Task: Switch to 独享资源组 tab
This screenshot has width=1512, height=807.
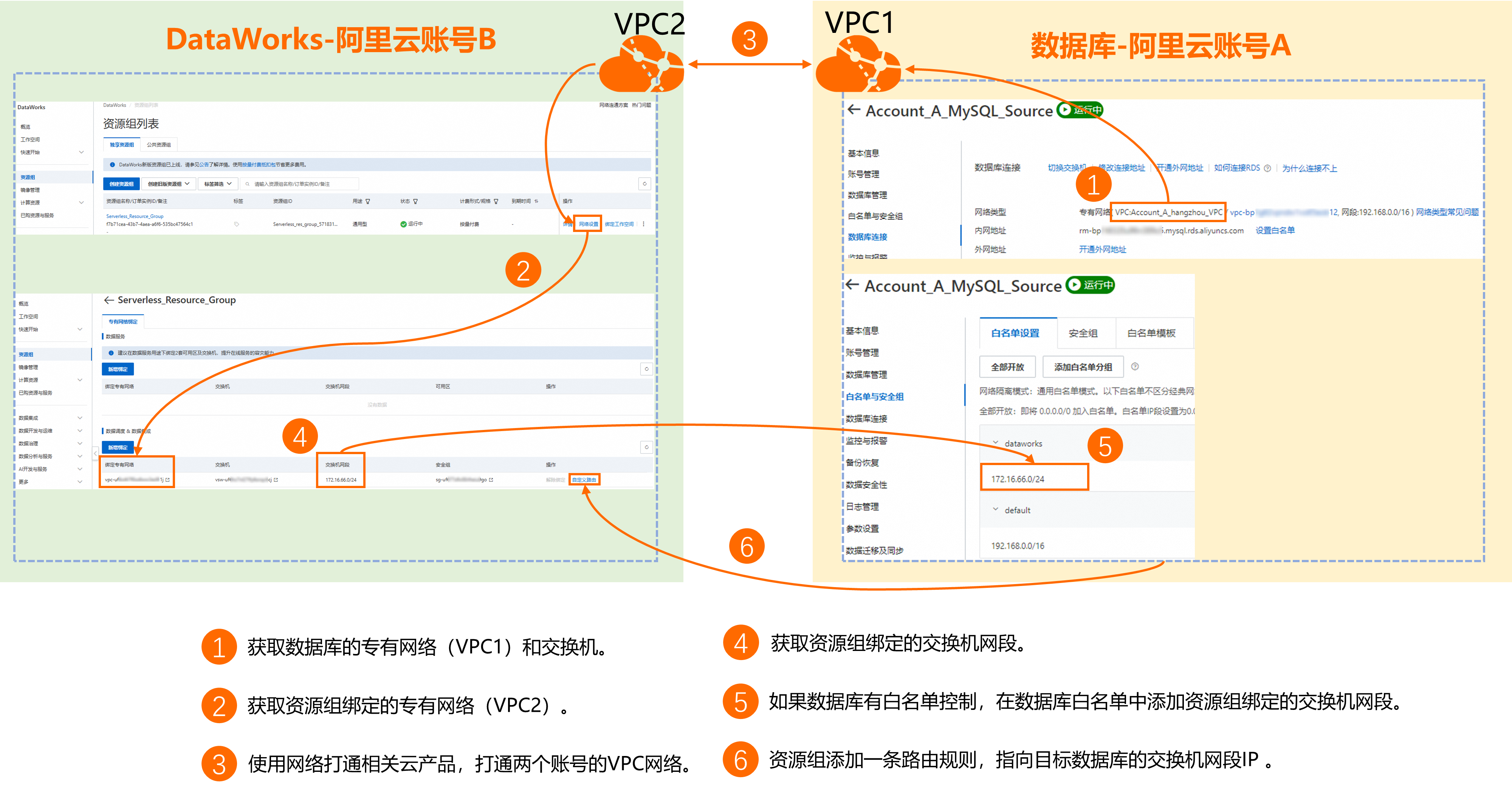Action: 122,145
